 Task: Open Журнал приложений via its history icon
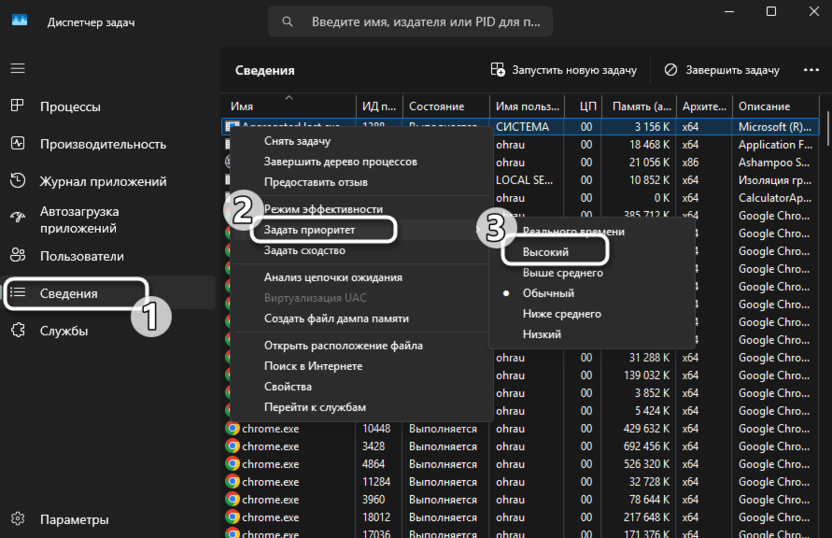[x=17, y=181]
